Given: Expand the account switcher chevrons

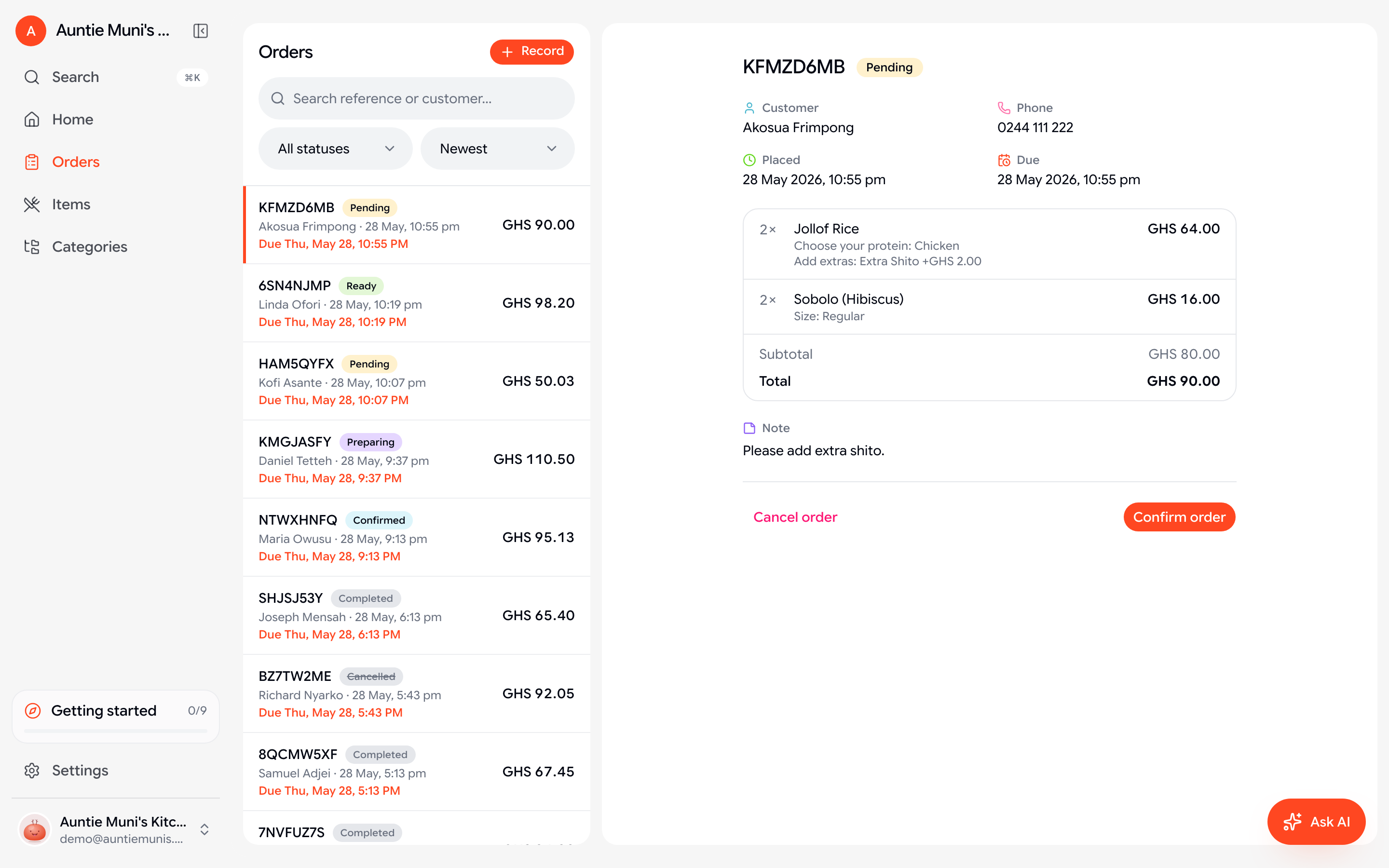Looking at the screenshot, I should [x=204, y=829].
